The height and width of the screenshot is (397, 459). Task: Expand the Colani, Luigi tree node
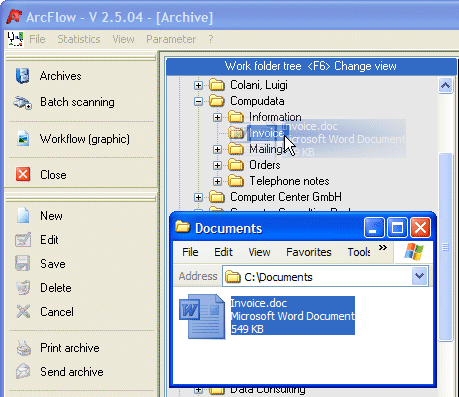click(198, 85)
